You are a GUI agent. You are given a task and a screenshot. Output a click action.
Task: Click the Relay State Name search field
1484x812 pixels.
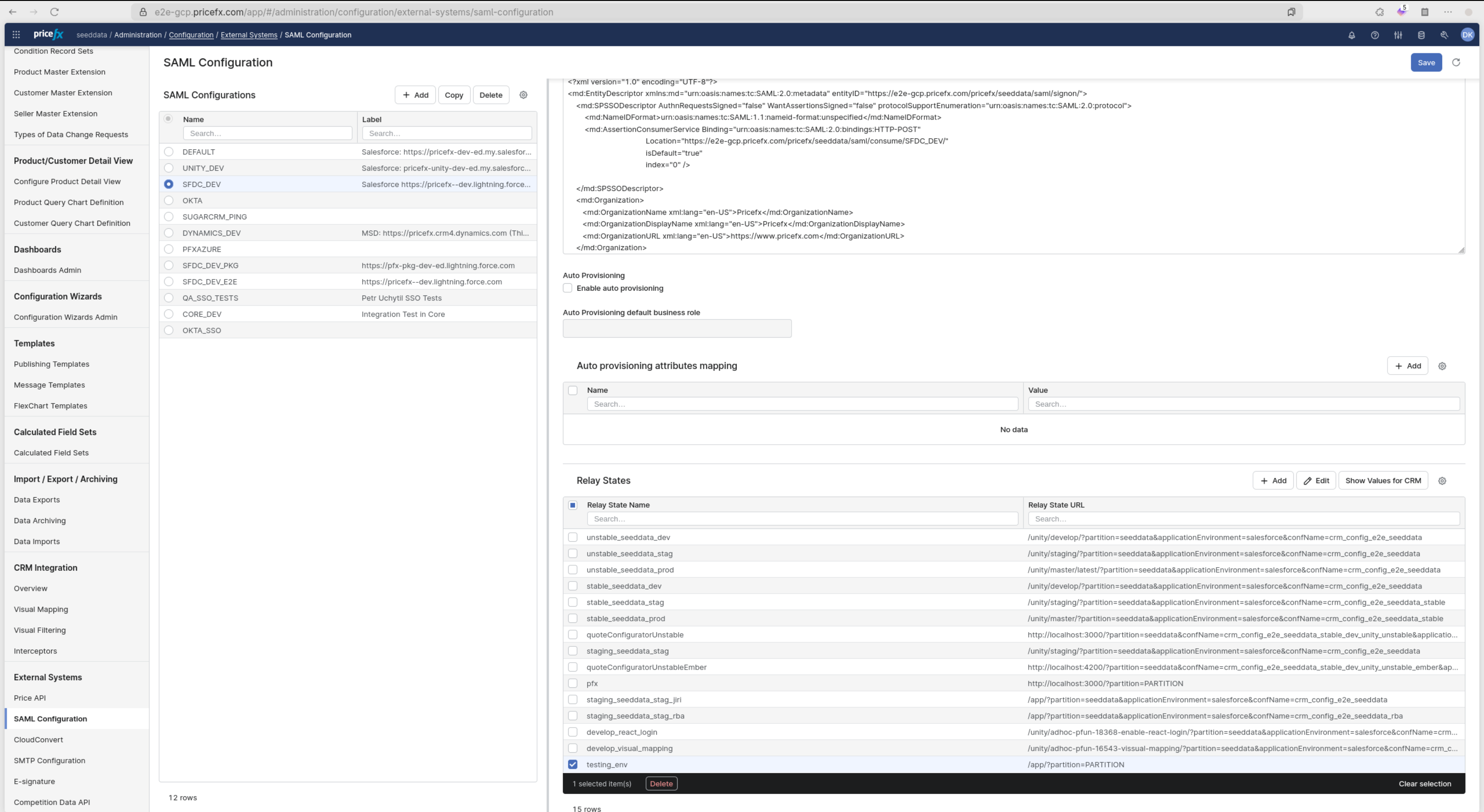[x=802, y=519]
